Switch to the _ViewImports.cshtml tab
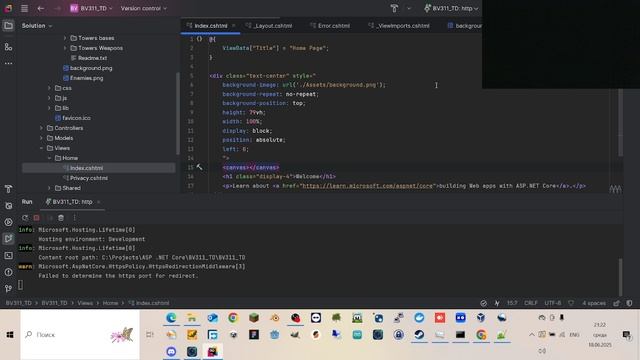 [x=399, y=26]
